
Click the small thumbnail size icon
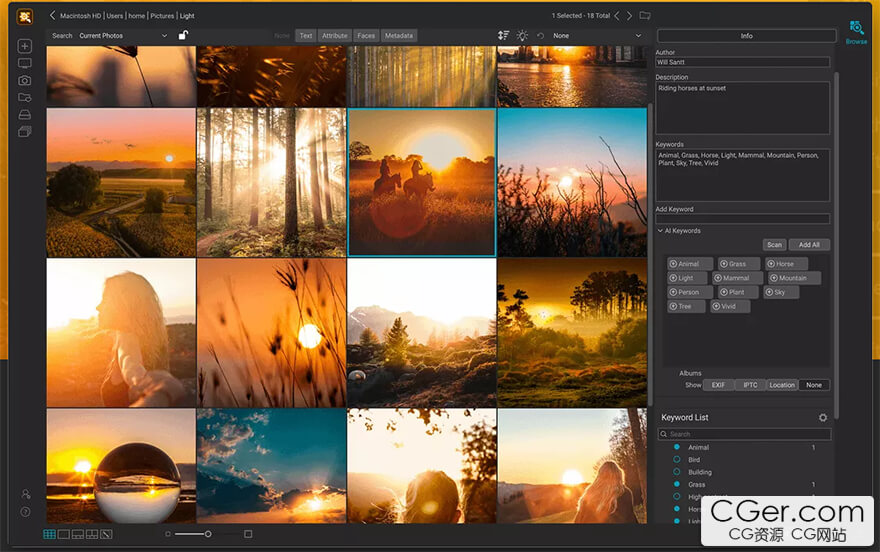tap(167, 534)
